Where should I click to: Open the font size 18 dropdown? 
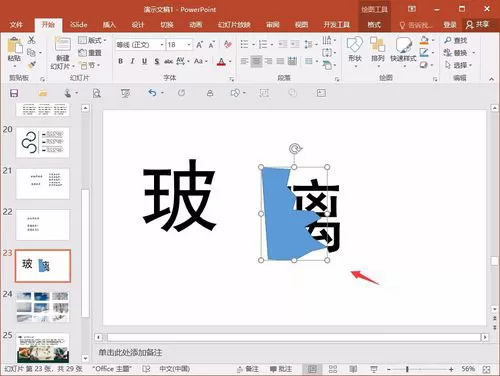tap(189, 44)
